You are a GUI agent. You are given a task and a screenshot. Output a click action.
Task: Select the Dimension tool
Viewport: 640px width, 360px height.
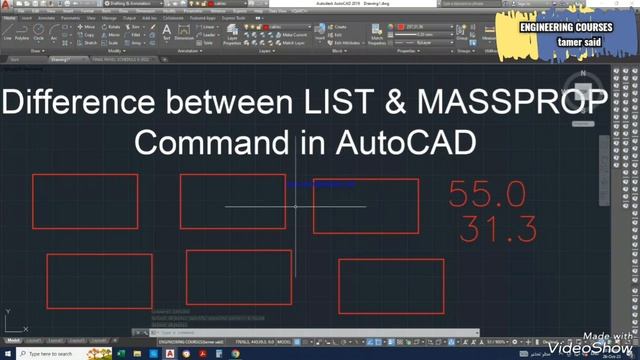pyautogui.click(x=184, y=32)
